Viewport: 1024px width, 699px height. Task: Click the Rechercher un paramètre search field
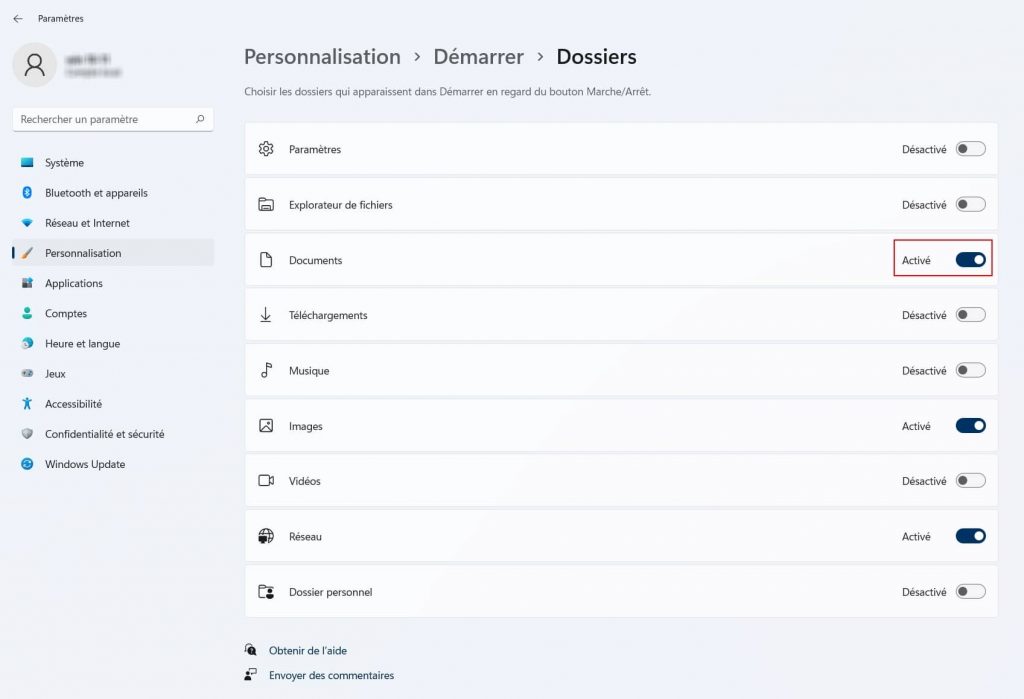(x=112, y=118)
